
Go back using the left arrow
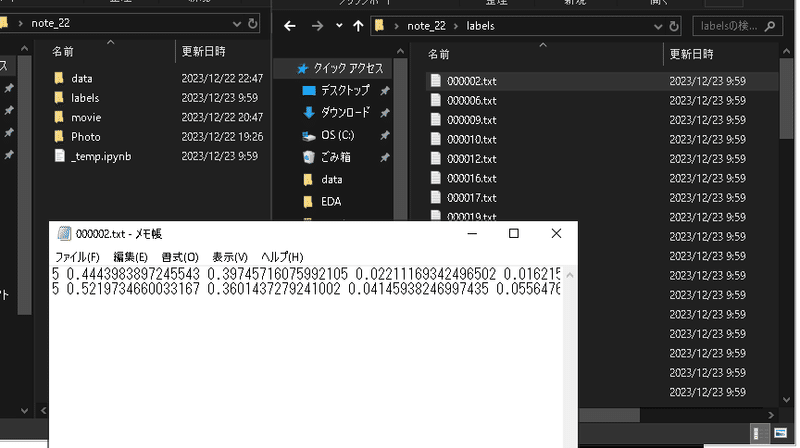coord(290,26)
